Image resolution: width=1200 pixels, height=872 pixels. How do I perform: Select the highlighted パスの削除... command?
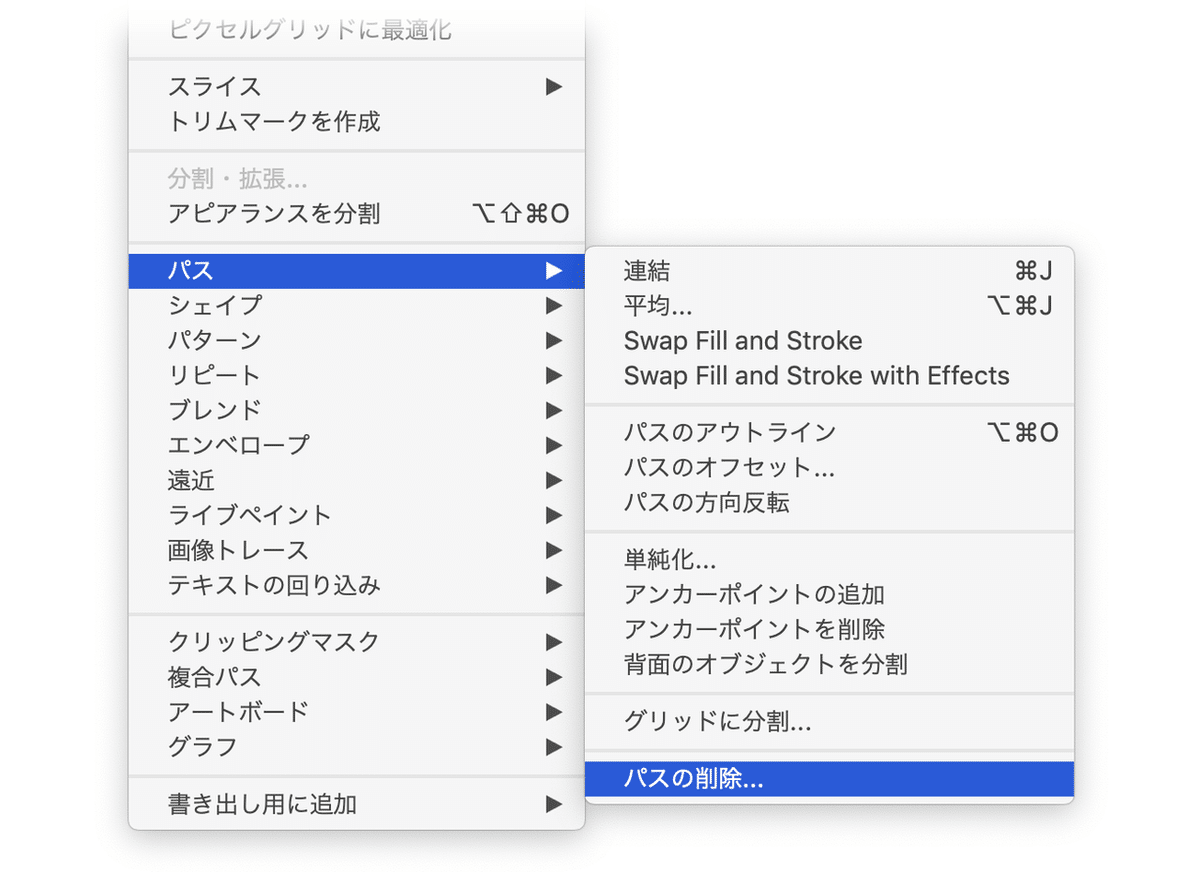[829, 779]
